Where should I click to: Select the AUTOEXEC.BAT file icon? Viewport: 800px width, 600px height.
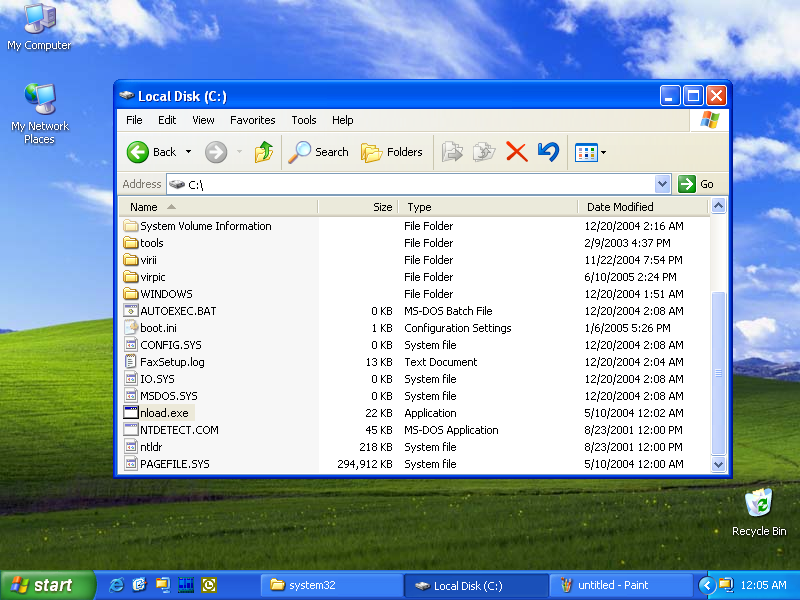[131, 311]
